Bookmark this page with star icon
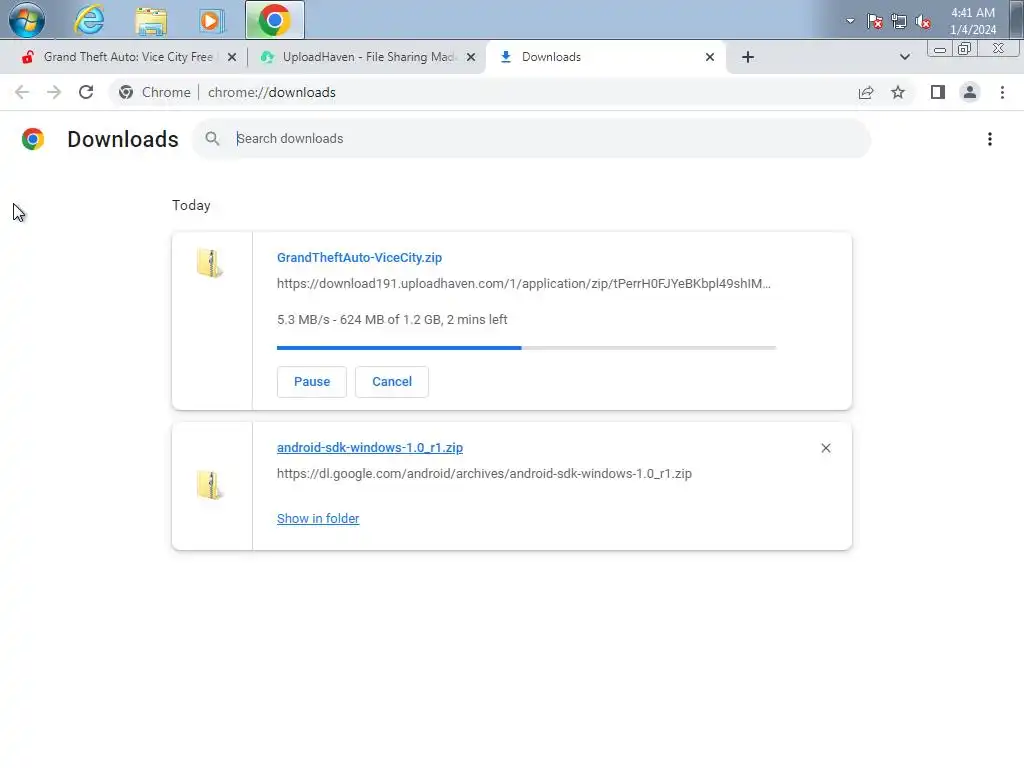 [x=898, y=92]
